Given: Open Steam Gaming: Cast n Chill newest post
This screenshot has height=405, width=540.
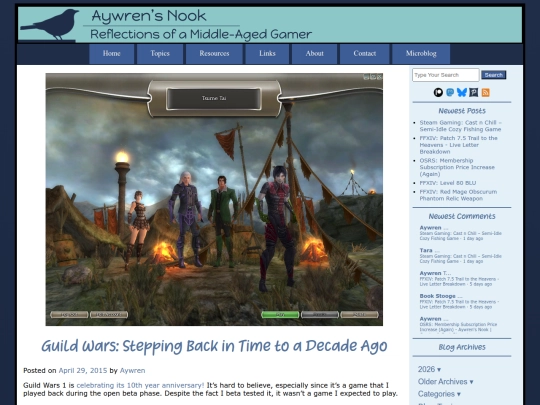Looking at the screenshot, I should pyautogui.click(x=460, y=126).
